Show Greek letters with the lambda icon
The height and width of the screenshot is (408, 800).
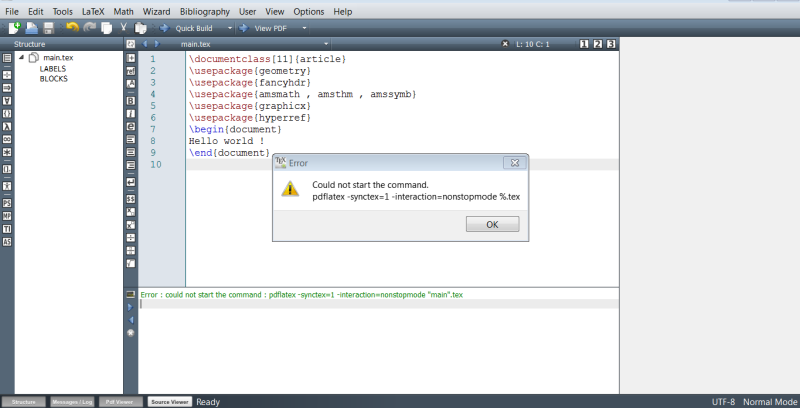tap(7, 126)
